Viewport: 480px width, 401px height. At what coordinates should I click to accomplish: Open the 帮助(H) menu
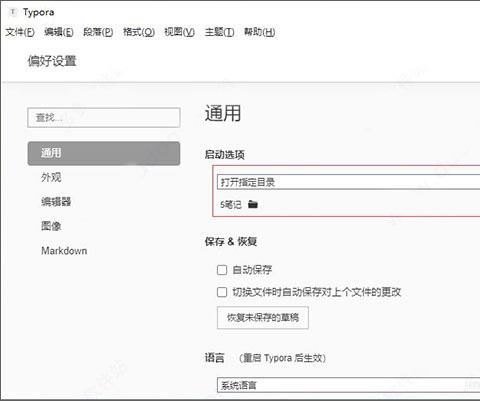click(259, 32)
